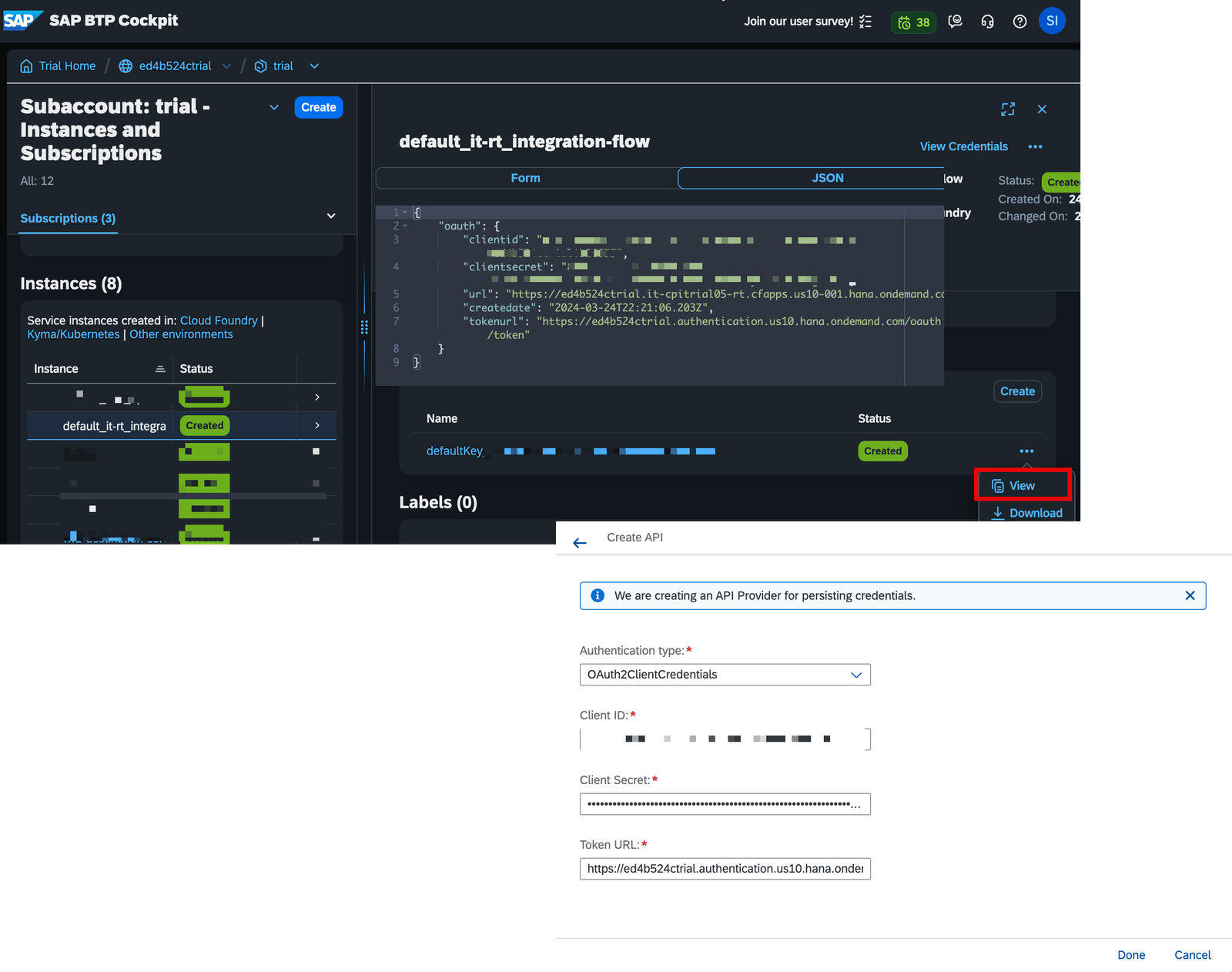The height and width of the screenshot is (972, 1232).
Task: Click the copy icon next to View
Action: pos(997,485)
